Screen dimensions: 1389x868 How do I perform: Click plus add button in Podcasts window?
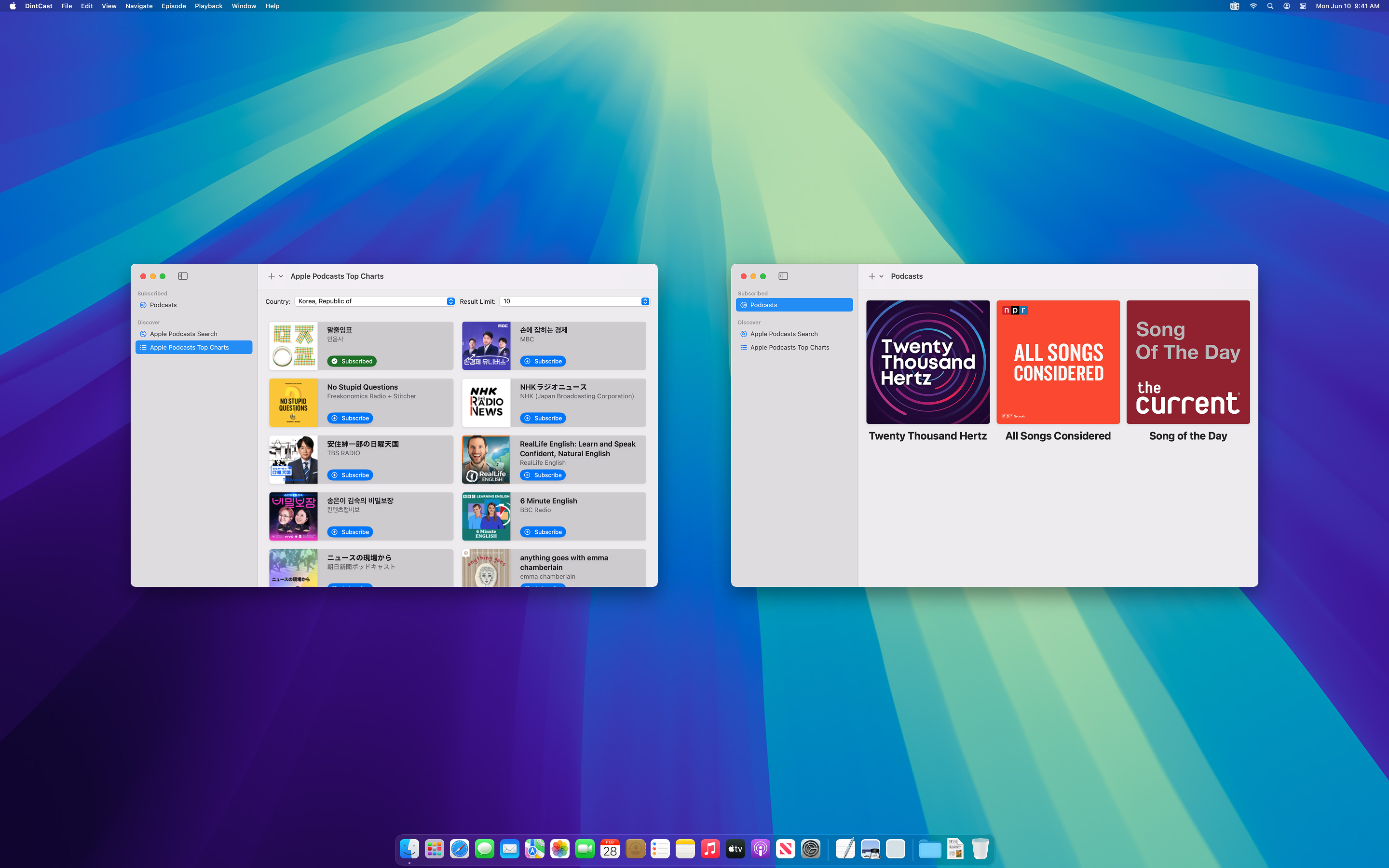[x=872, y=276]
